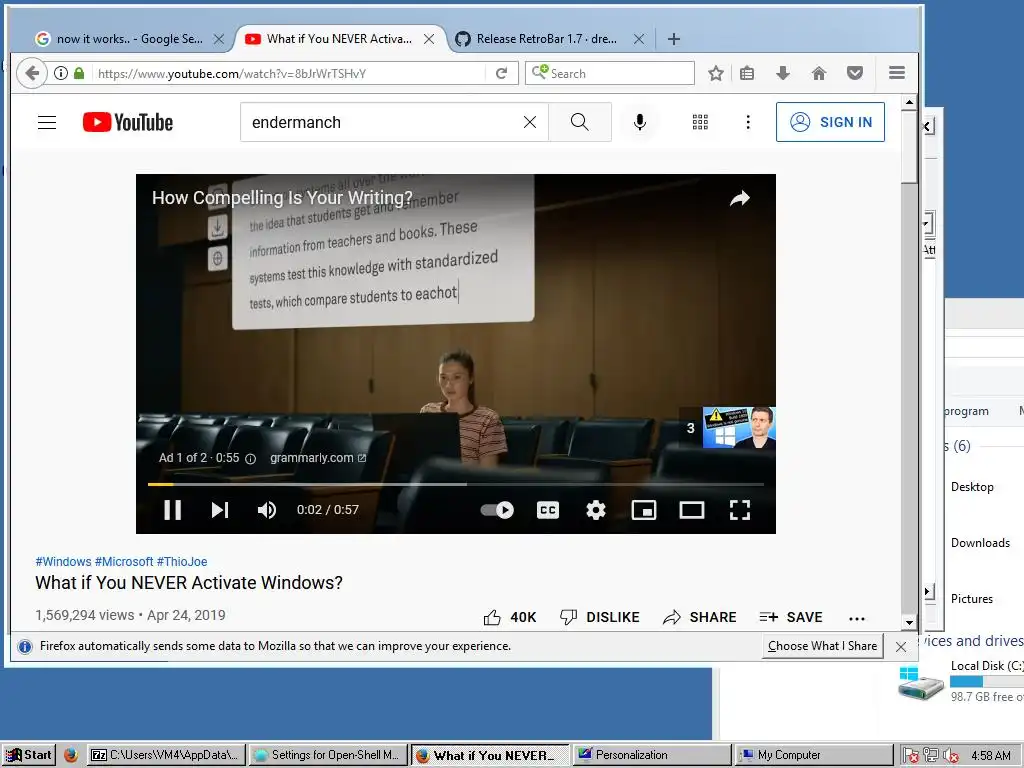Click the upcoming video thumbnail preview
Image resolution: width=1024 pixels, height=768 pixels.
[x=739, y=427]
